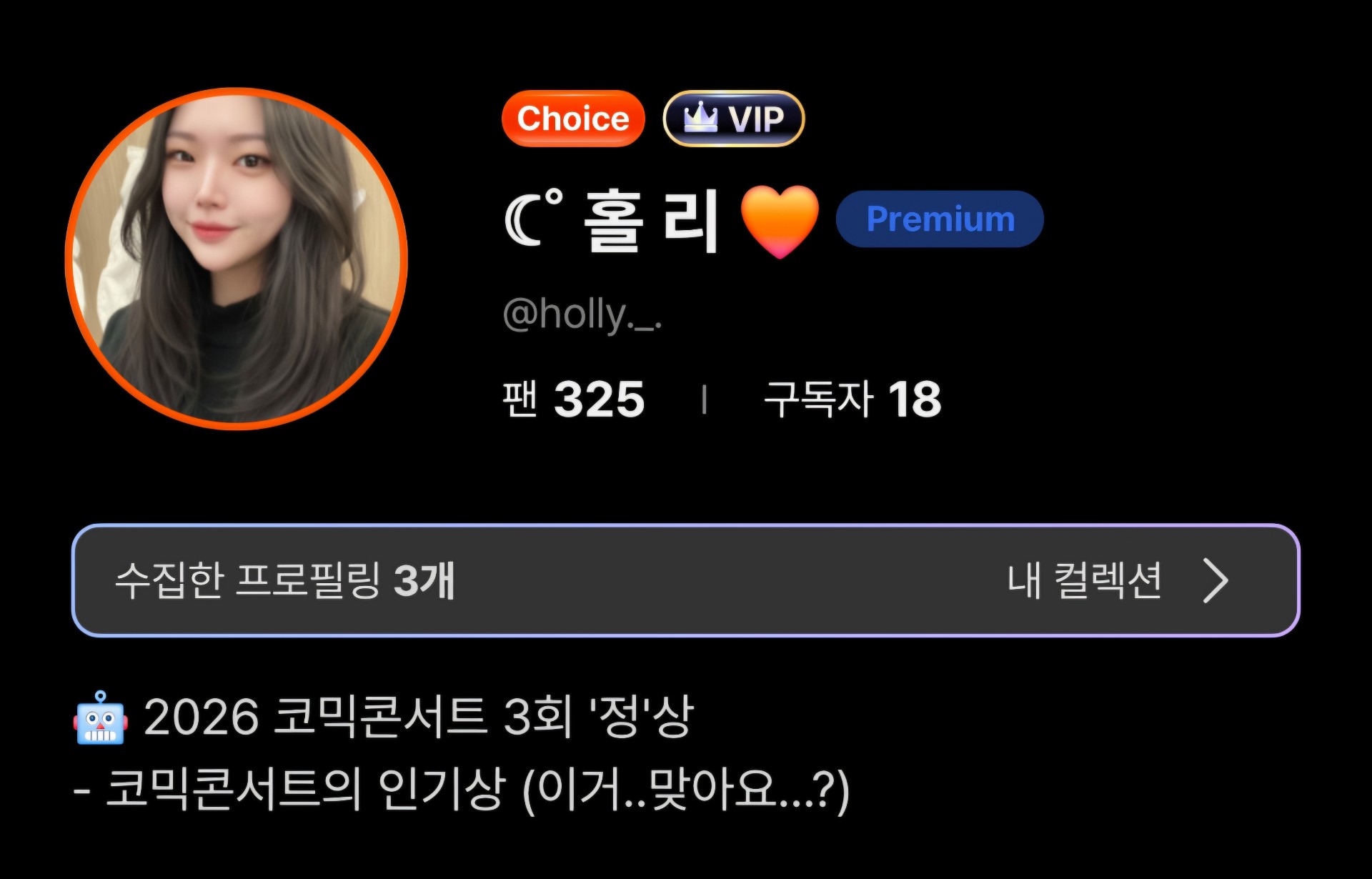Select the display name 홀리
The width and height of the screenshot is (1372, 879).
(651, 221)
